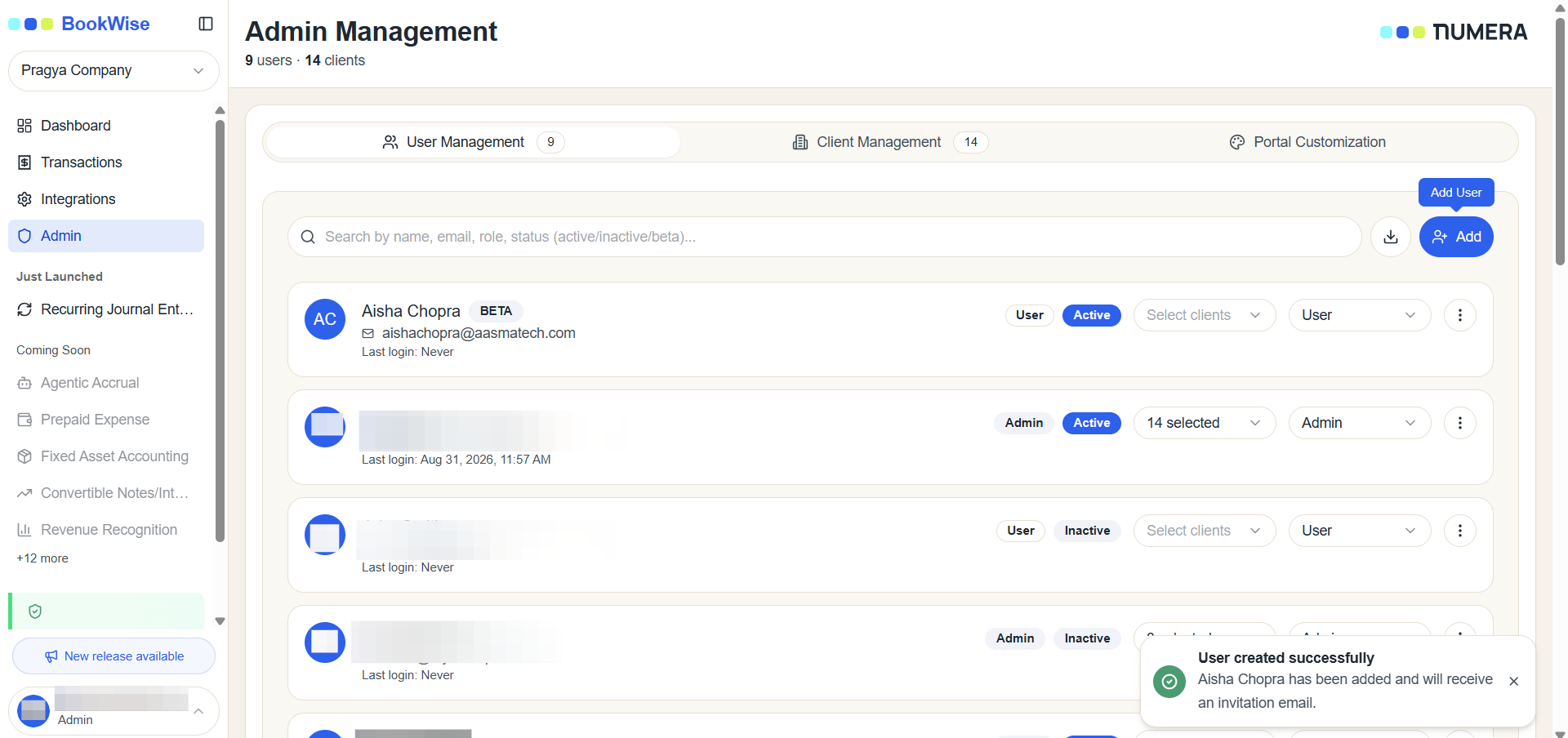The height and width of the screenshot is (738, 1568).
Task: Click the sidebar scroll down arrow
Action: tap(220, 621)
